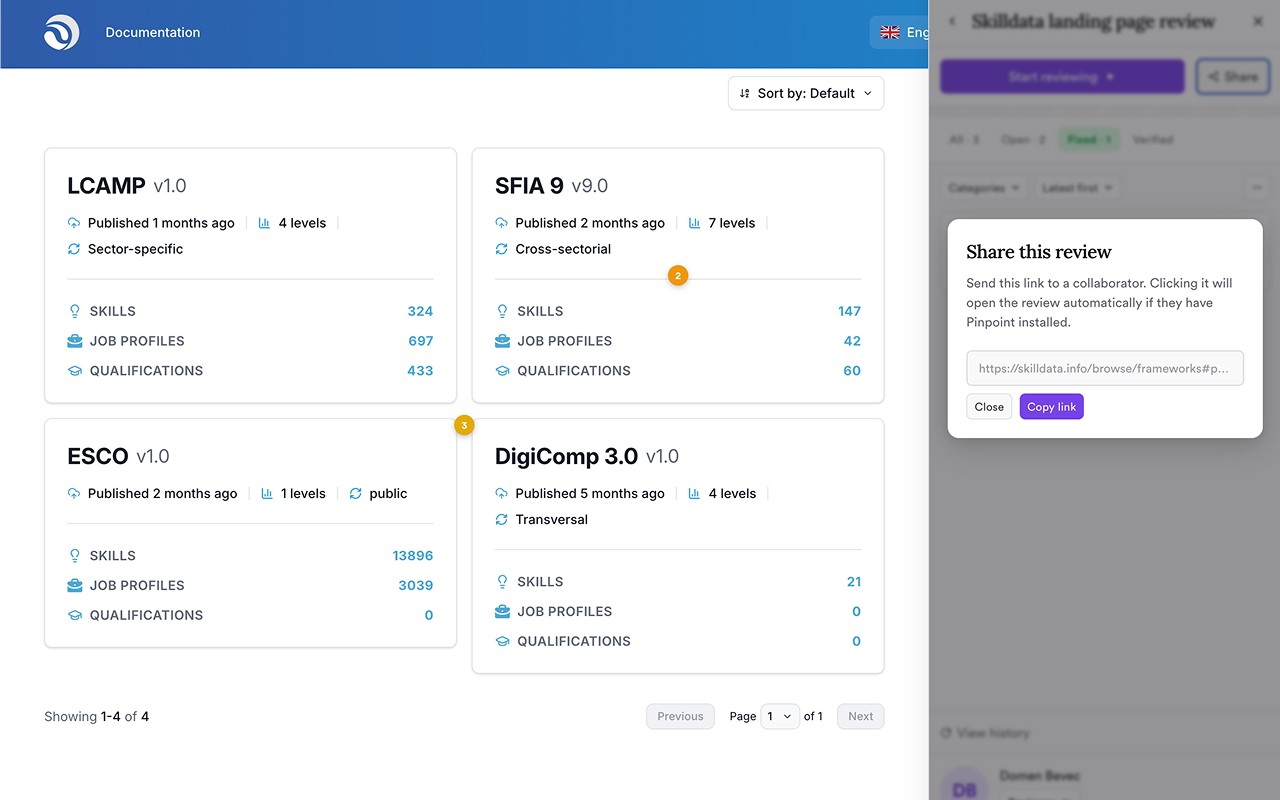Screen dimensions: 1280x800
Task: Click the published cloud icon on LCAMP card
Action: [x=74, y=223]
